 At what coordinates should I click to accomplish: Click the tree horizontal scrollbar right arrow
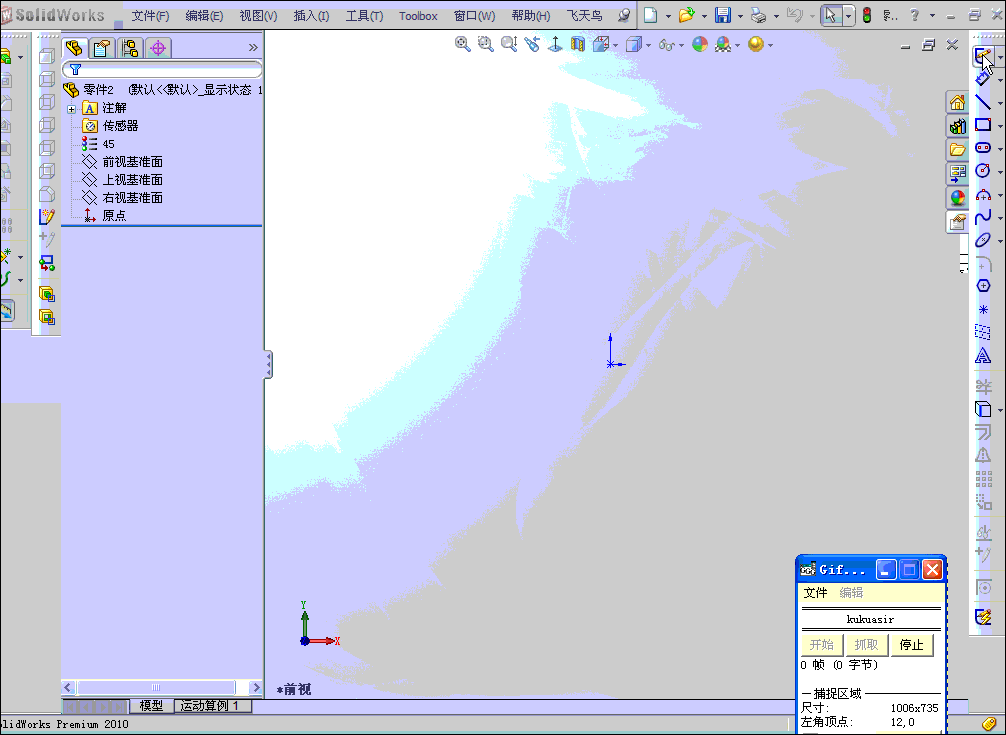[x=255, y=688]
